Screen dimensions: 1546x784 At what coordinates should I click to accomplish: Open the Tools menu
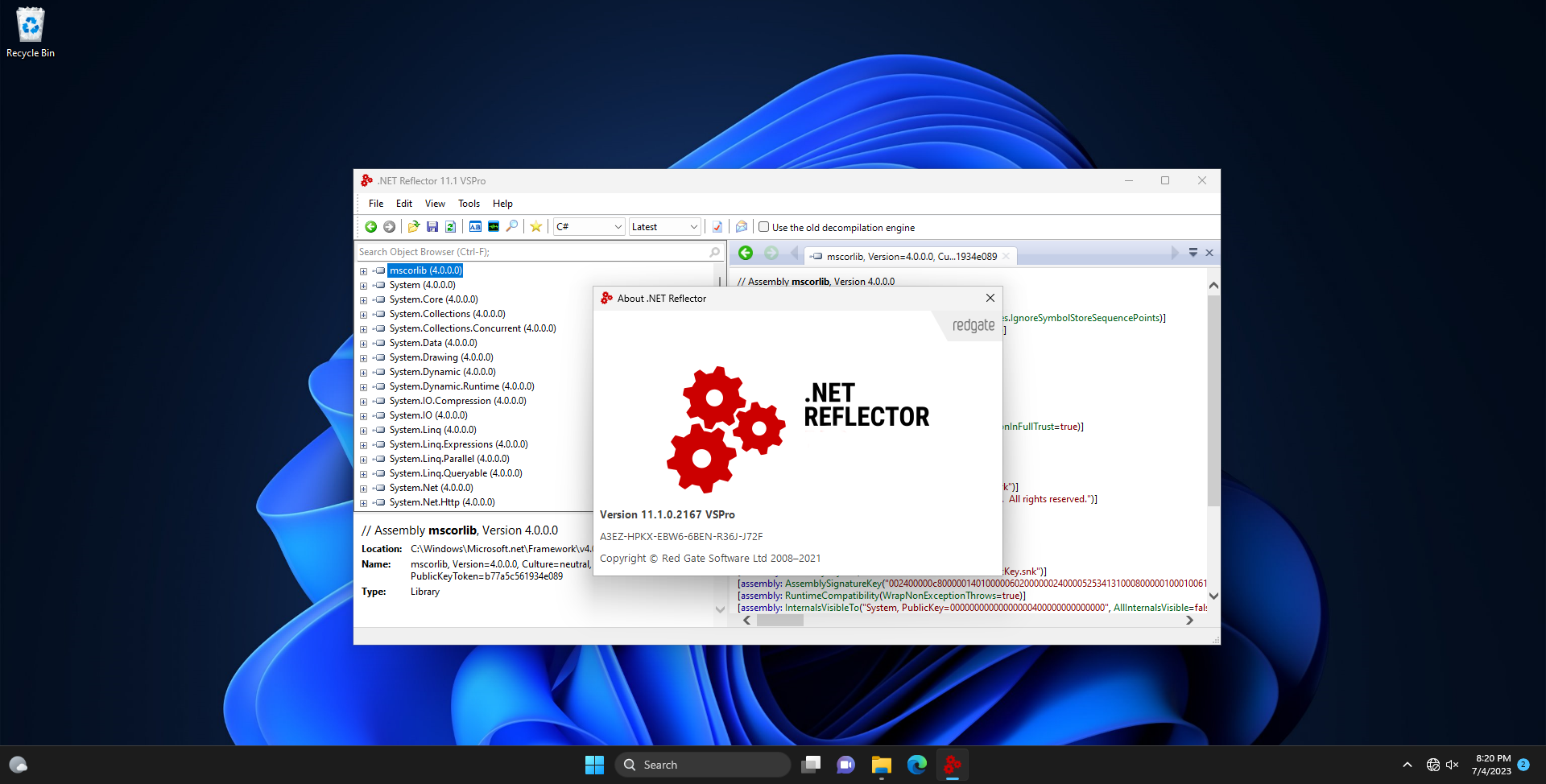click(469, 204)
